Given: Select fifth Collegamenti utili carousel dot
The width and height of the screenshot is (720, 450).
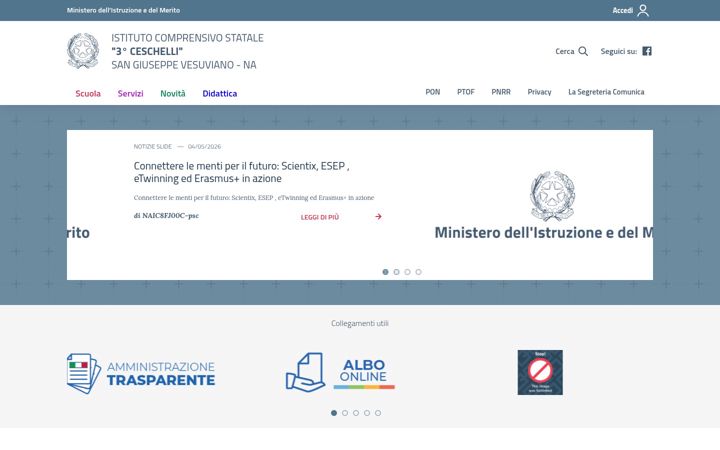Looking at the screenshot, I should [378, 413].
